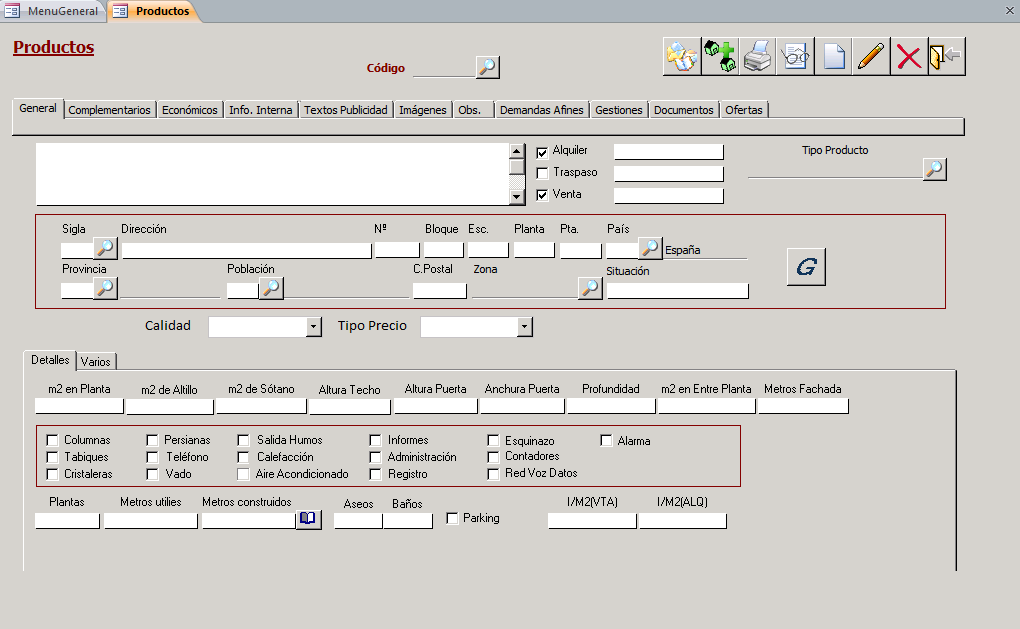The width and height of the screenshot is (1020, 629).
Task: Open the Ofertas tab
Action: pyautogui.click(x=744, y=110)
